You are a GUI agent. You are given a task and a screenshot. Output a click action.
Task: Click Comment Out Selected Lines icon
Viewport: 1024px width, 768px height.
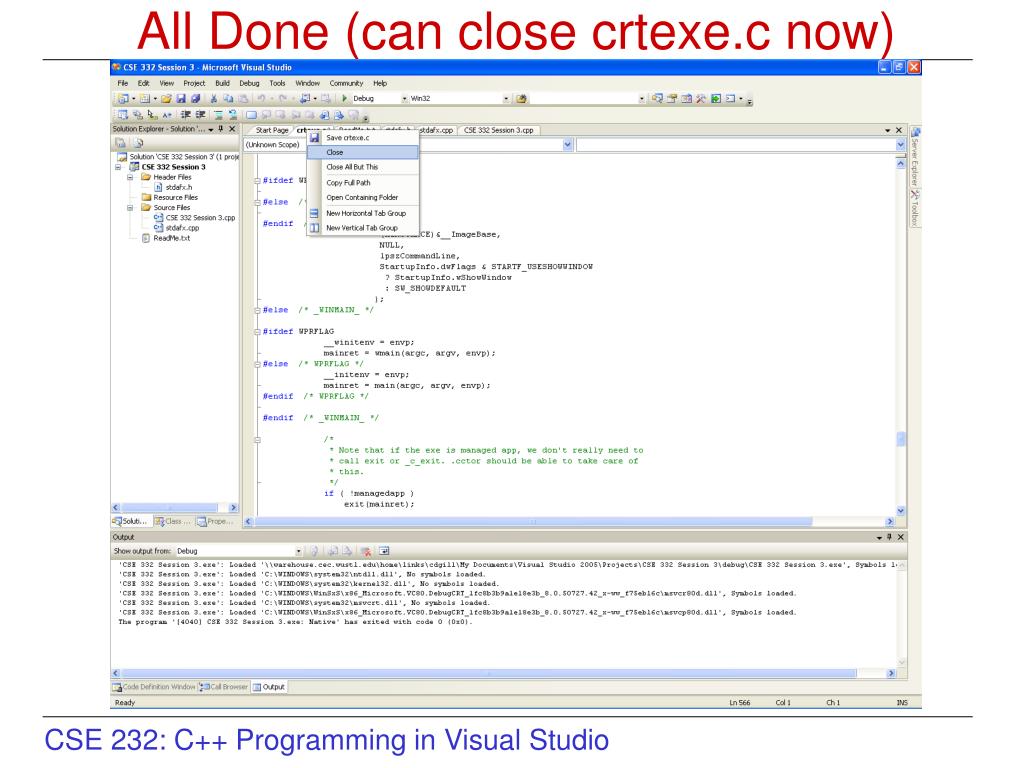point(218,115)
